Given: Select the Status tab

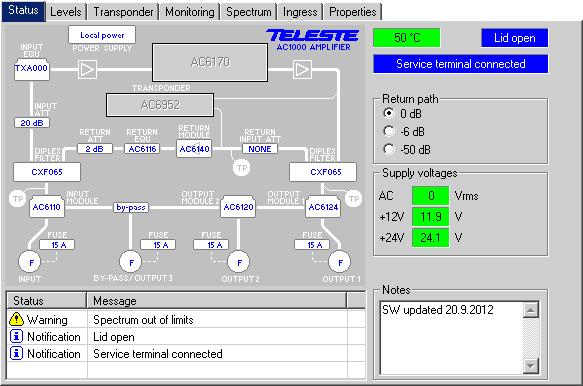Looking at the screenshot, I should pyautogui.click(x=23, y=11).
